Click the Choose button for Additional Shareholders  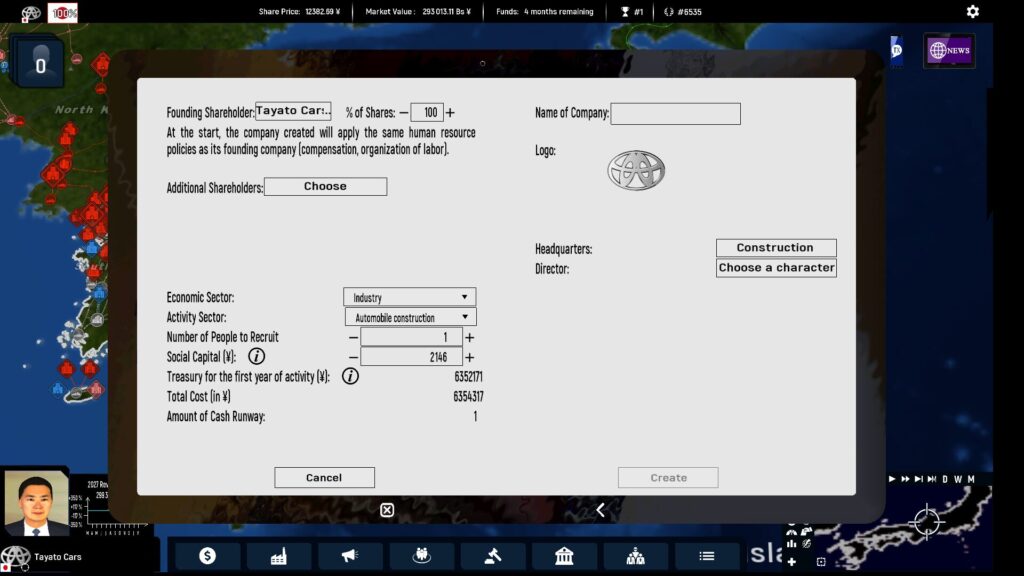pyautogui.click(x=325, y=187)
